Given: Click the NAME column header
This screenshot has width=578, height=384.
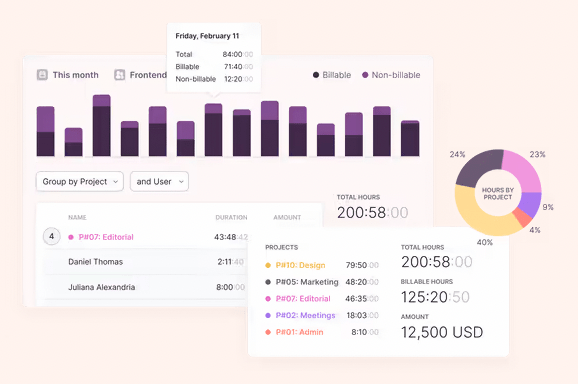Looking at the screenshot, I should point(77,217).
